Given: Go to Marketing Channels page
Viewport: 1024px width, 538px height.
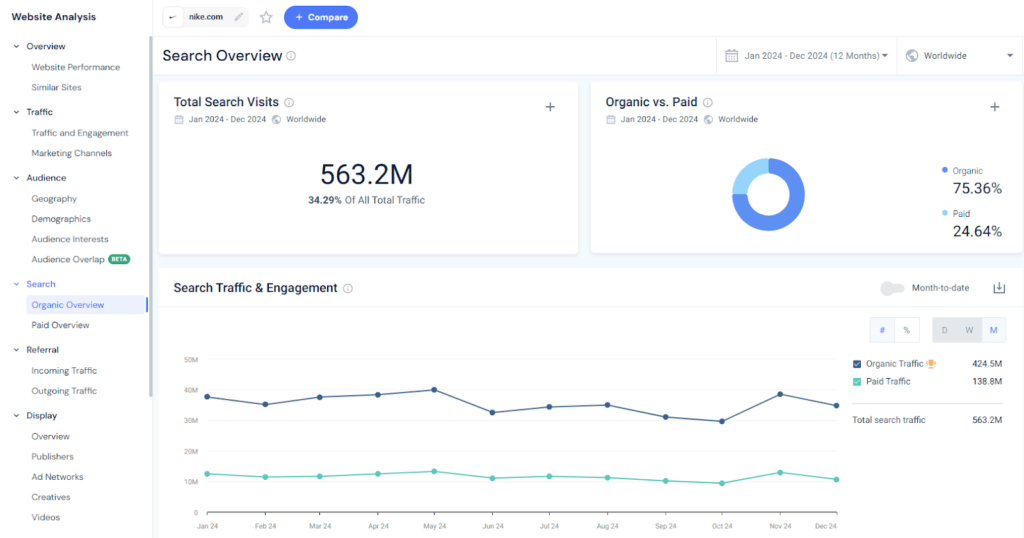Looking at the screenshot, I should [71, 153].
